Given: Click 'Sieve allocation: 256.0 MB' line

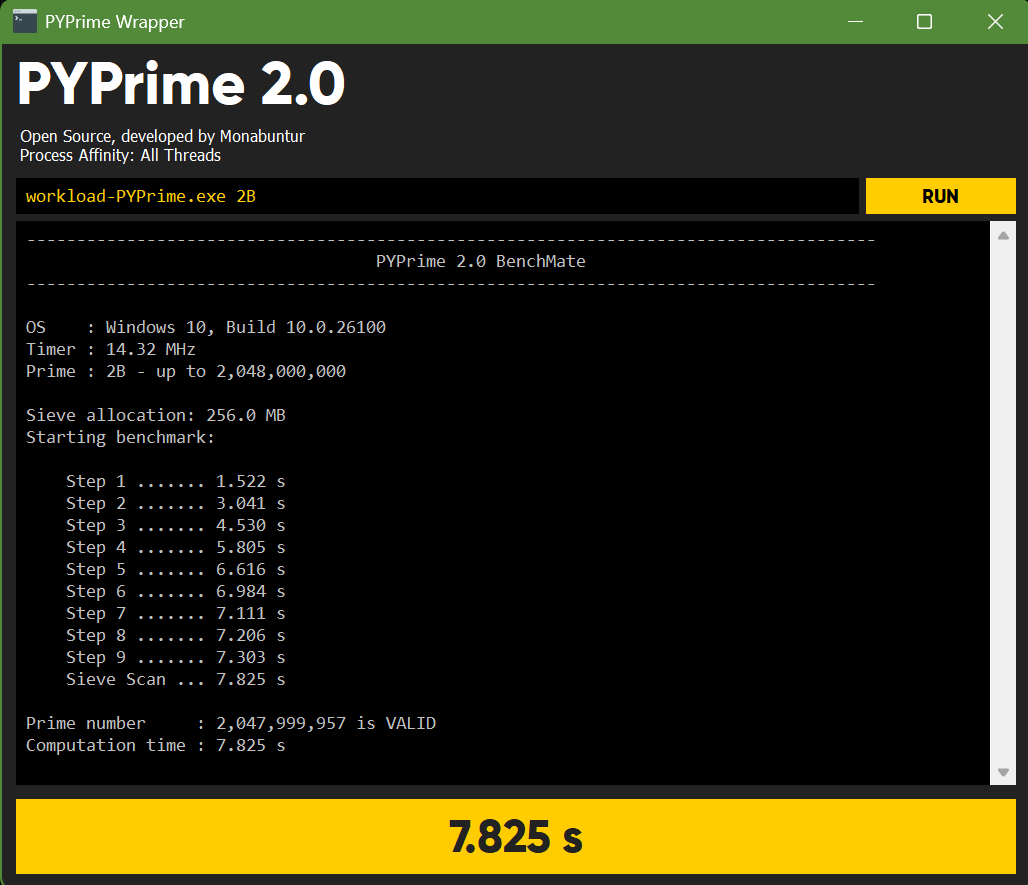Looking at the screenshot, I should [156, 416].
